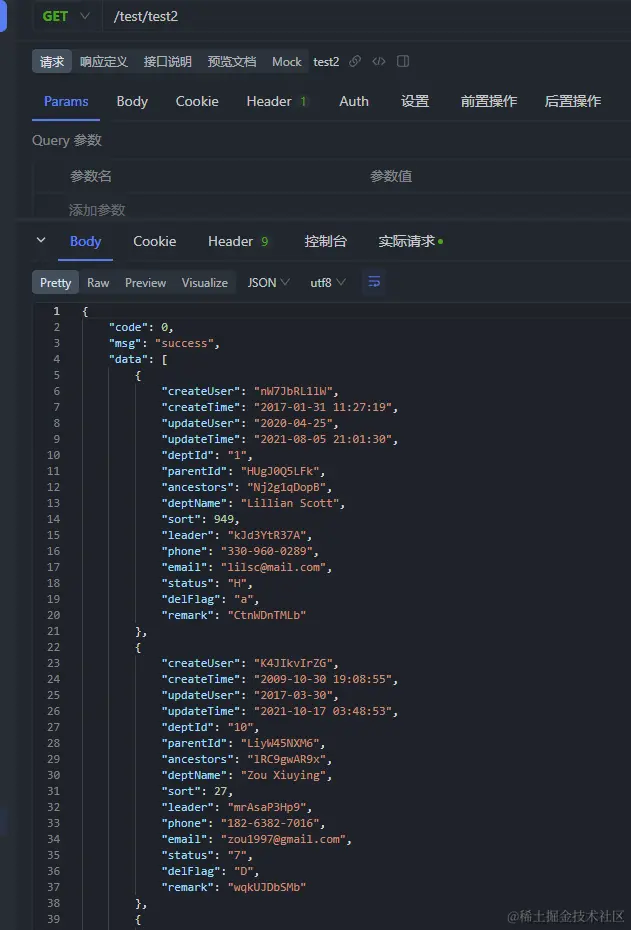Open the 接口说明 tab

167,62
